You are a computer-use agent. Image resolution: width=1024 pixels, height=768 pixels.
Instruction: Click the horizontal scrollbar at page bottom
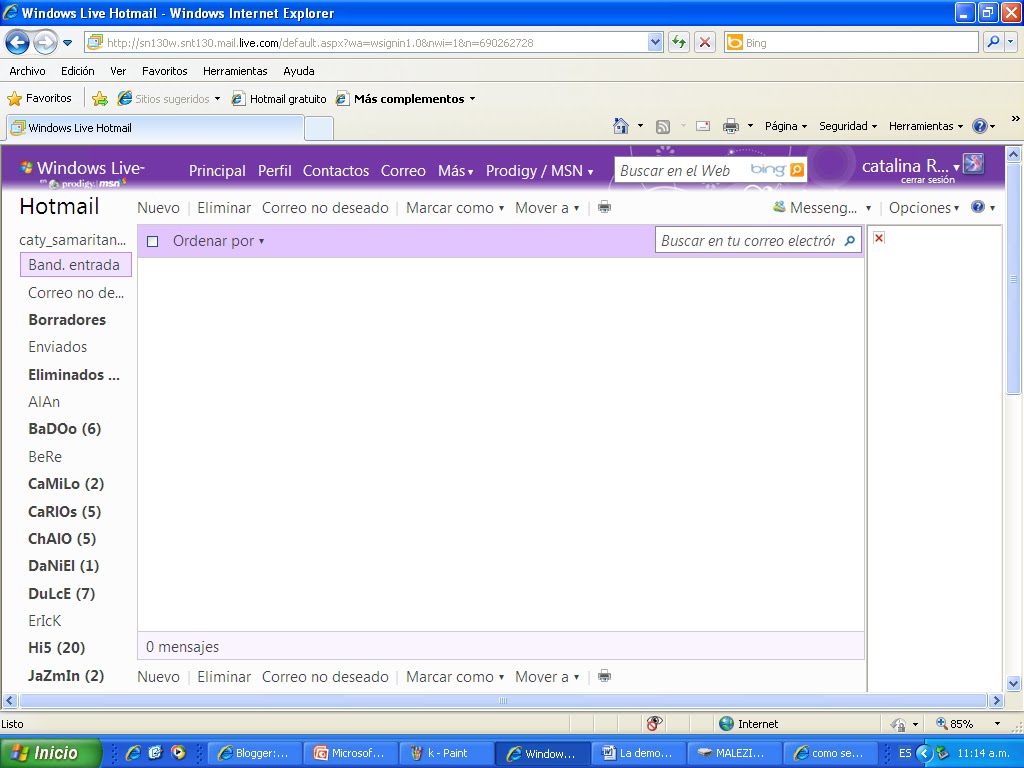pyautogui.click(x=502, y=701)
